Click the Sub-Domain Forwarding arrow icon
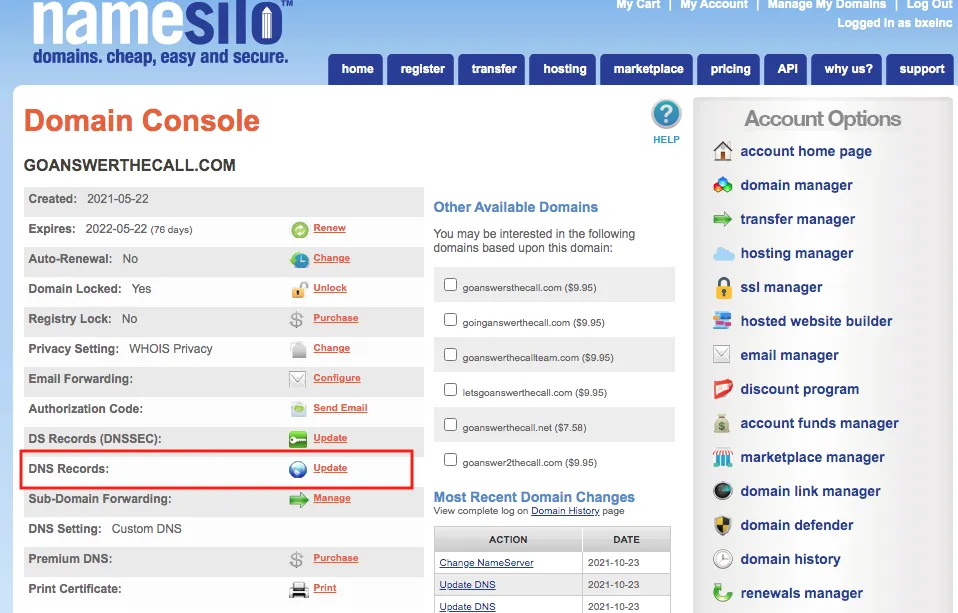 299,500
